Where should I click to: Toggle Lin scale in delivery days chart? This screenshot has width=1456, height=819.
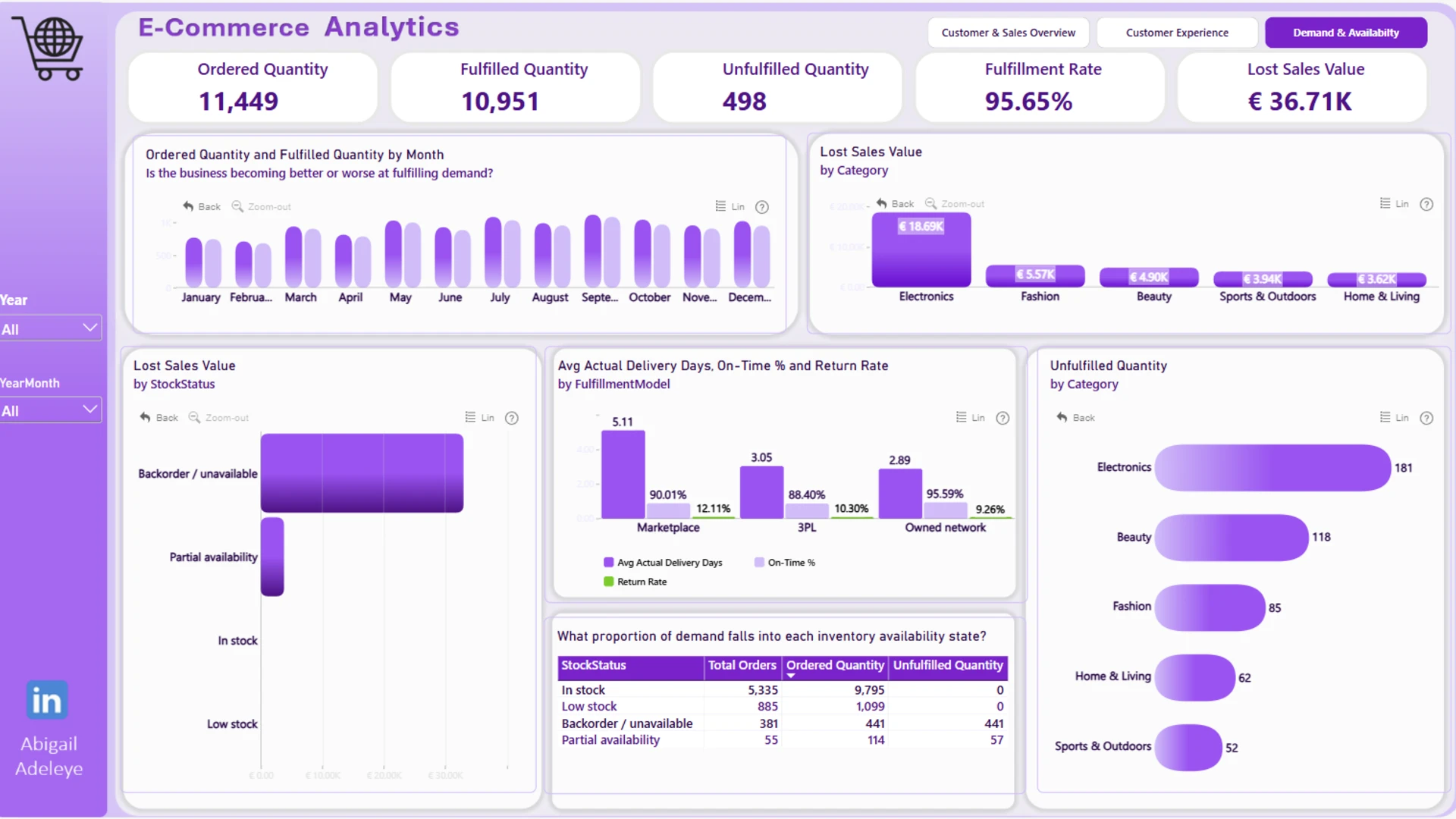coord(970,417)
